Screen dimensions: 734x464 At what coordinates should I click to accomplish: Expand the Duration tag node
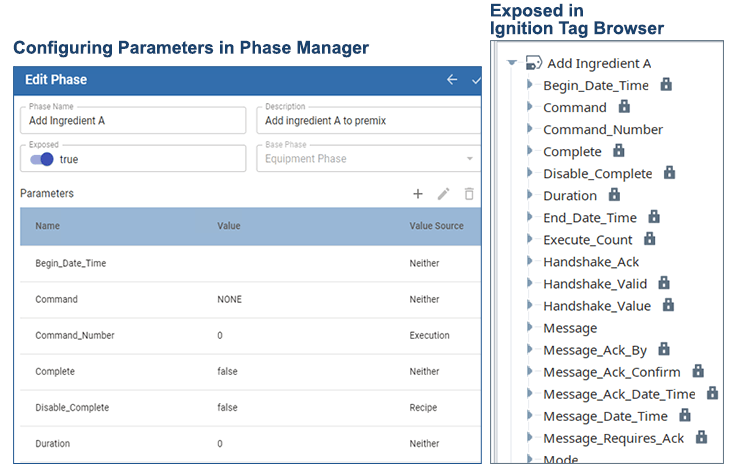coord(530,196)
